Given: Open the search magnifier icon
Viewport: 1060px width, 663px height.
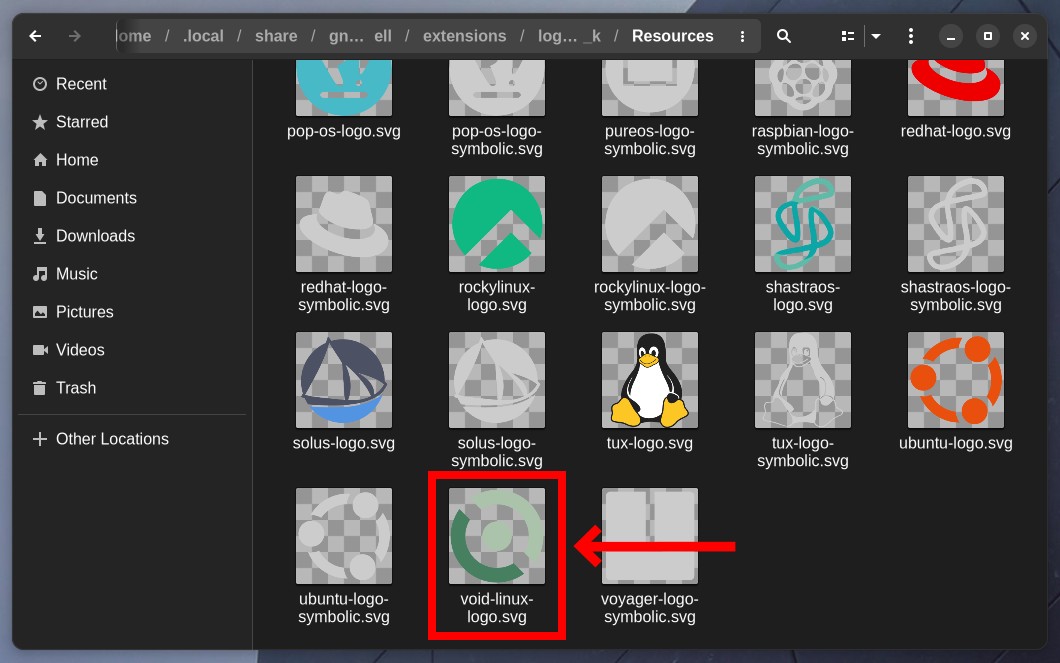Looking at the screenshot, I should [784, 36].
